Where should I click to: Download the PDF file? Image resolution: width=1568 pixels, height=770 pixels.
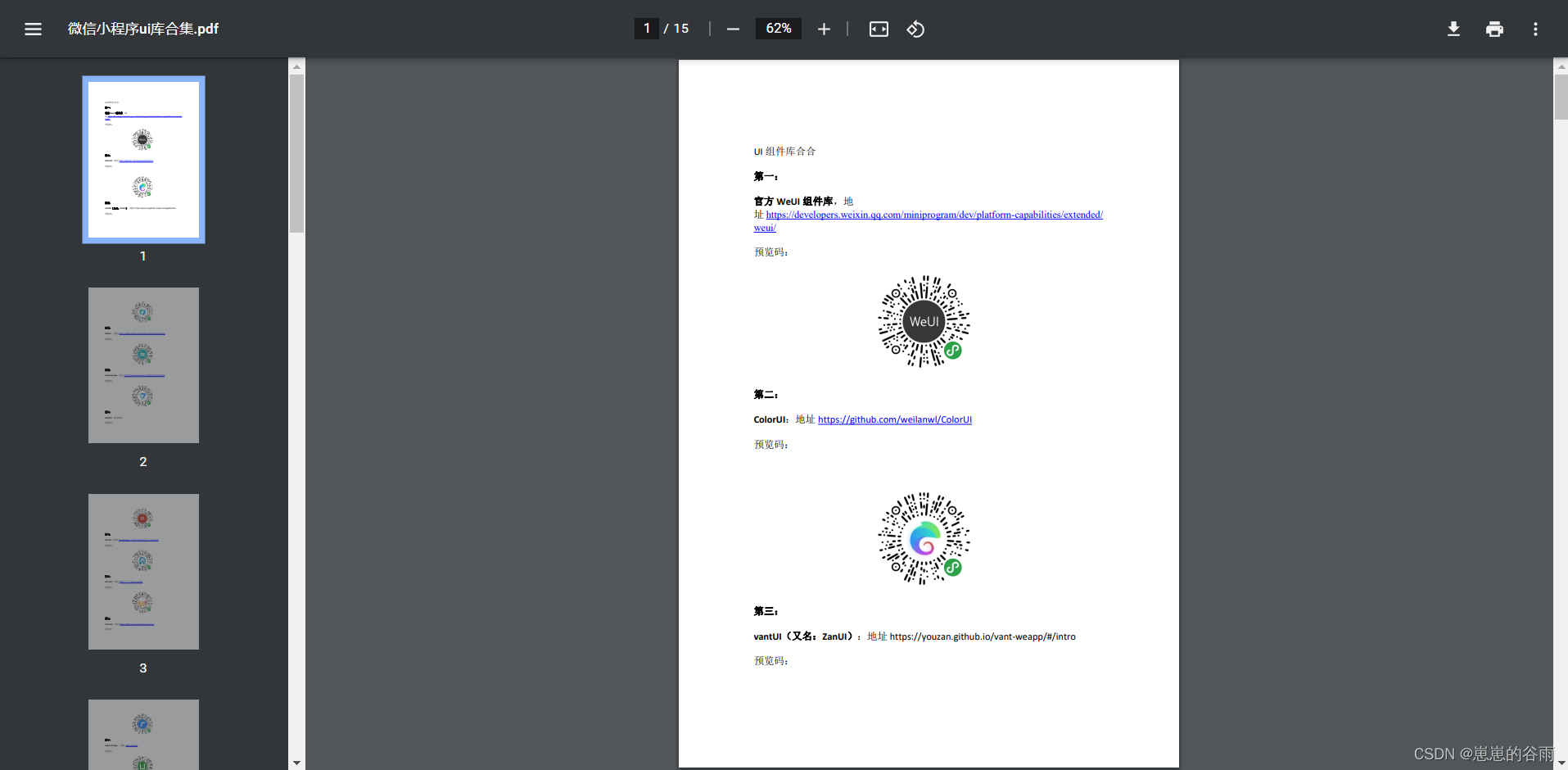[x=1453, y=29]
